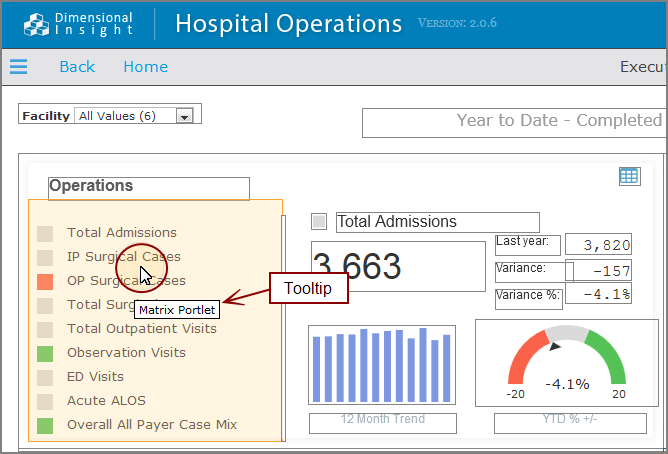Click the 3,663 admissions value
This screenshot has height=454, width=668.
pyautogui.click(x=398, y=266)
